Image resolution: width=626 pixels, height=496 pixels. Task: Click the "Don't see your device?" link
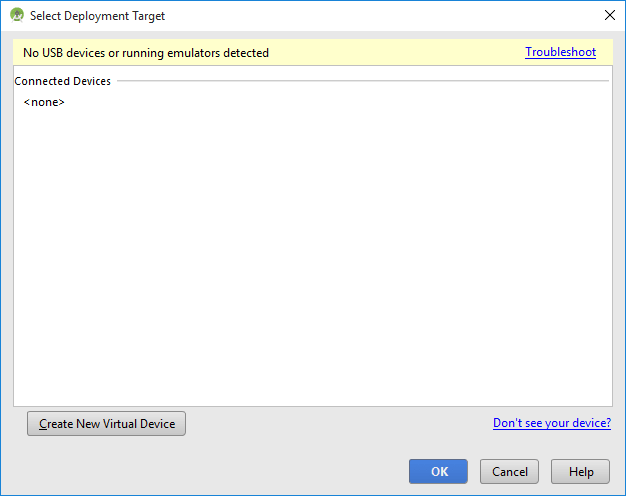[551, 423]
